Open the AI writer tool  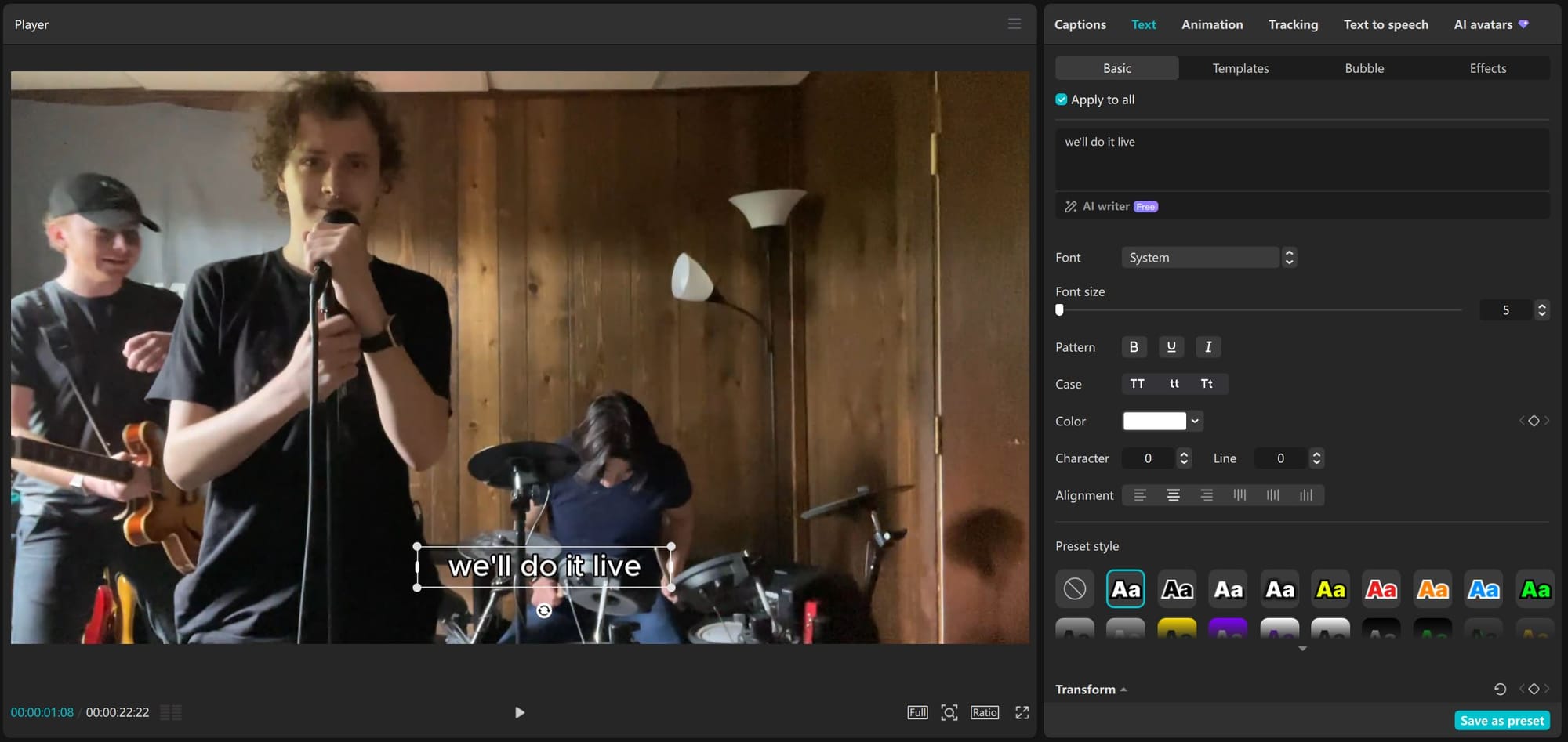tap(1105, 207)
